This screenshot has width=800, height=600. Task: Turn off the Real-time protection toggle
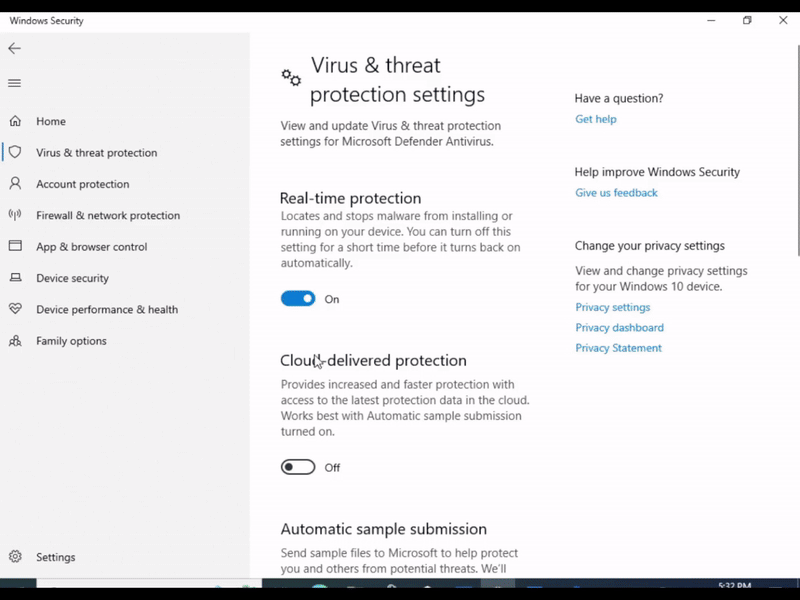click(298, 299)
